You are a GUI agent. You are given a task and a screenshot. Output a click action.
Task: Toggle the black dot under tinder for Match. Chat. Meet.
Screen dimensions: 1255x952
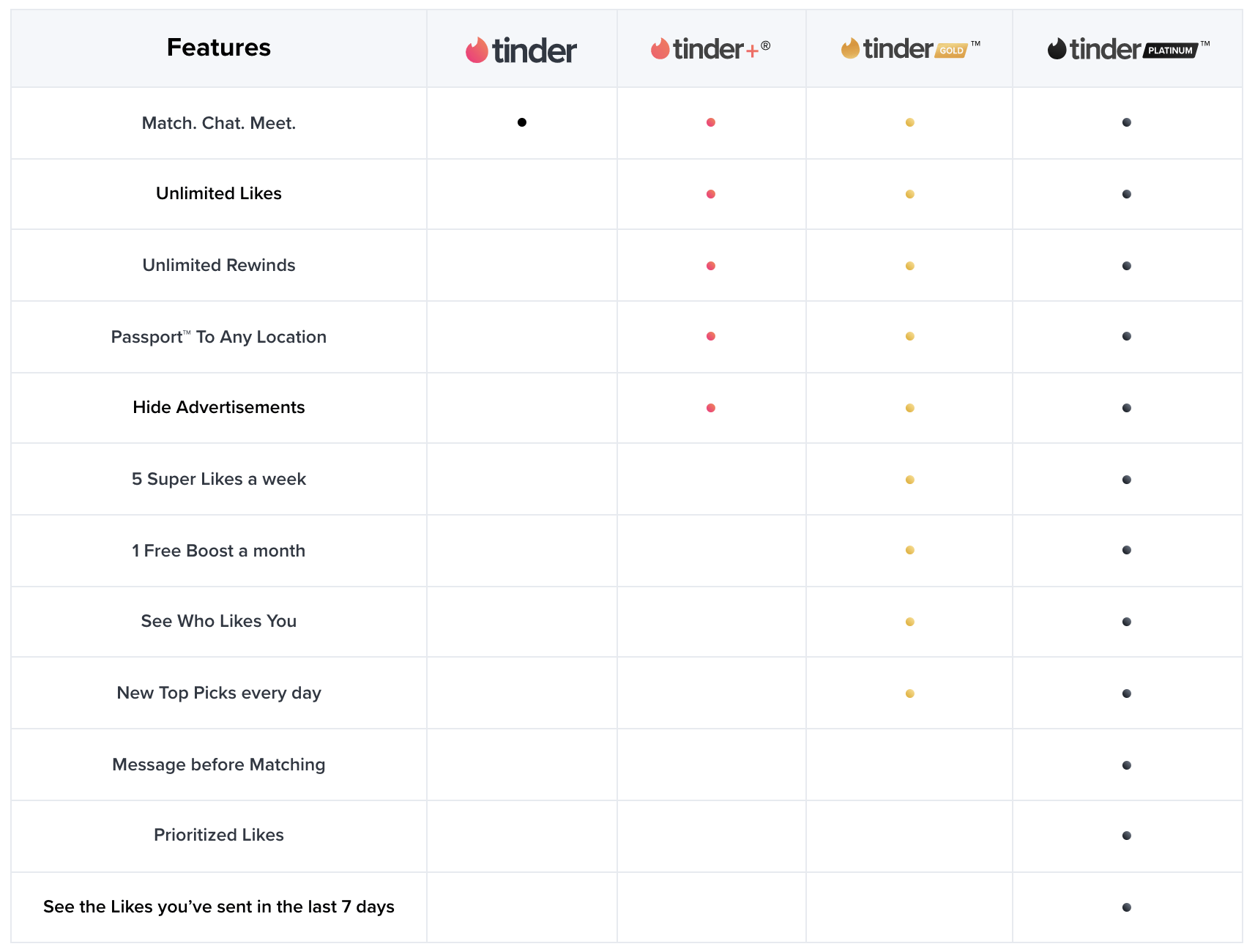[x=521, y=123]
